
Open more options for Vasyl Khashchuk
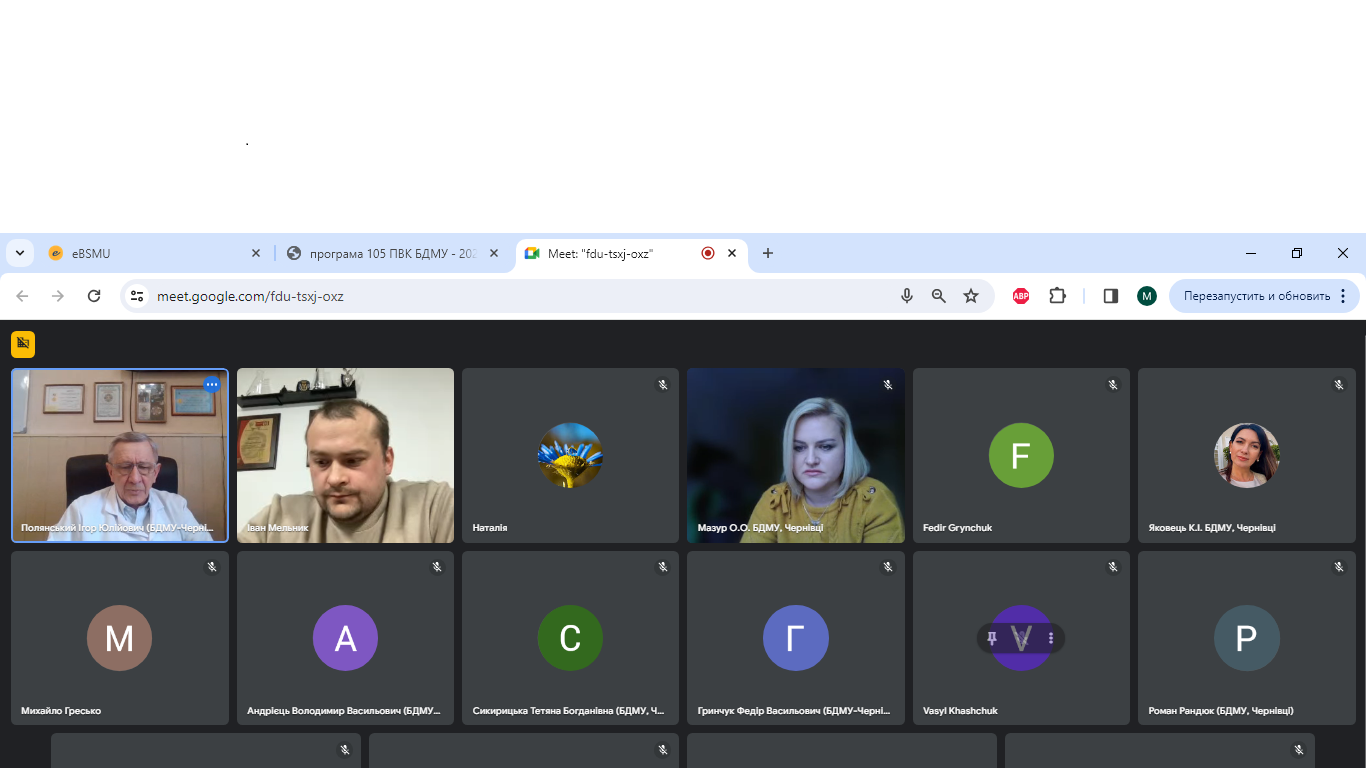pyautogui.click(x=1050, y=638)
